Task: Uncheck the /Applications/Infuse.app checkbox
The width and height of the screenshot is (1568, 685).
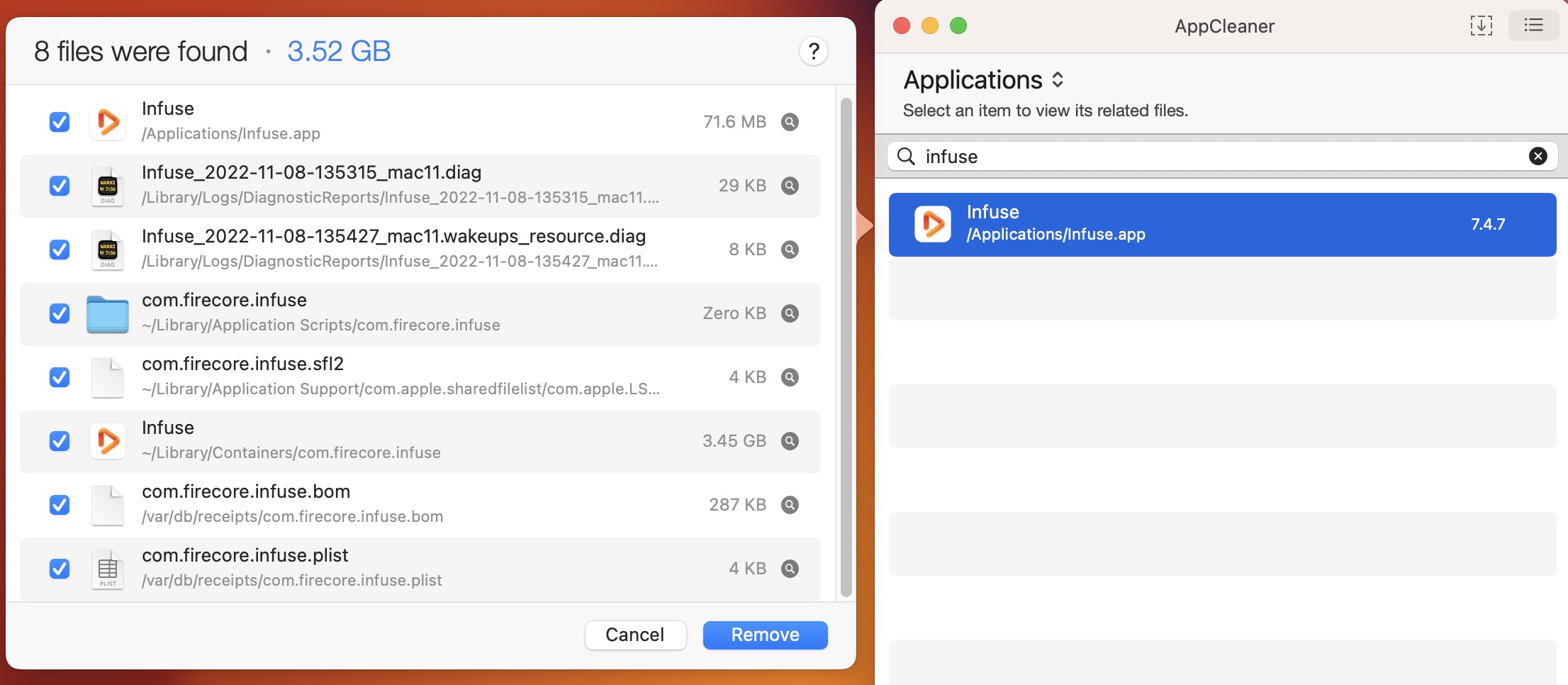Action: tap(60, 122)
